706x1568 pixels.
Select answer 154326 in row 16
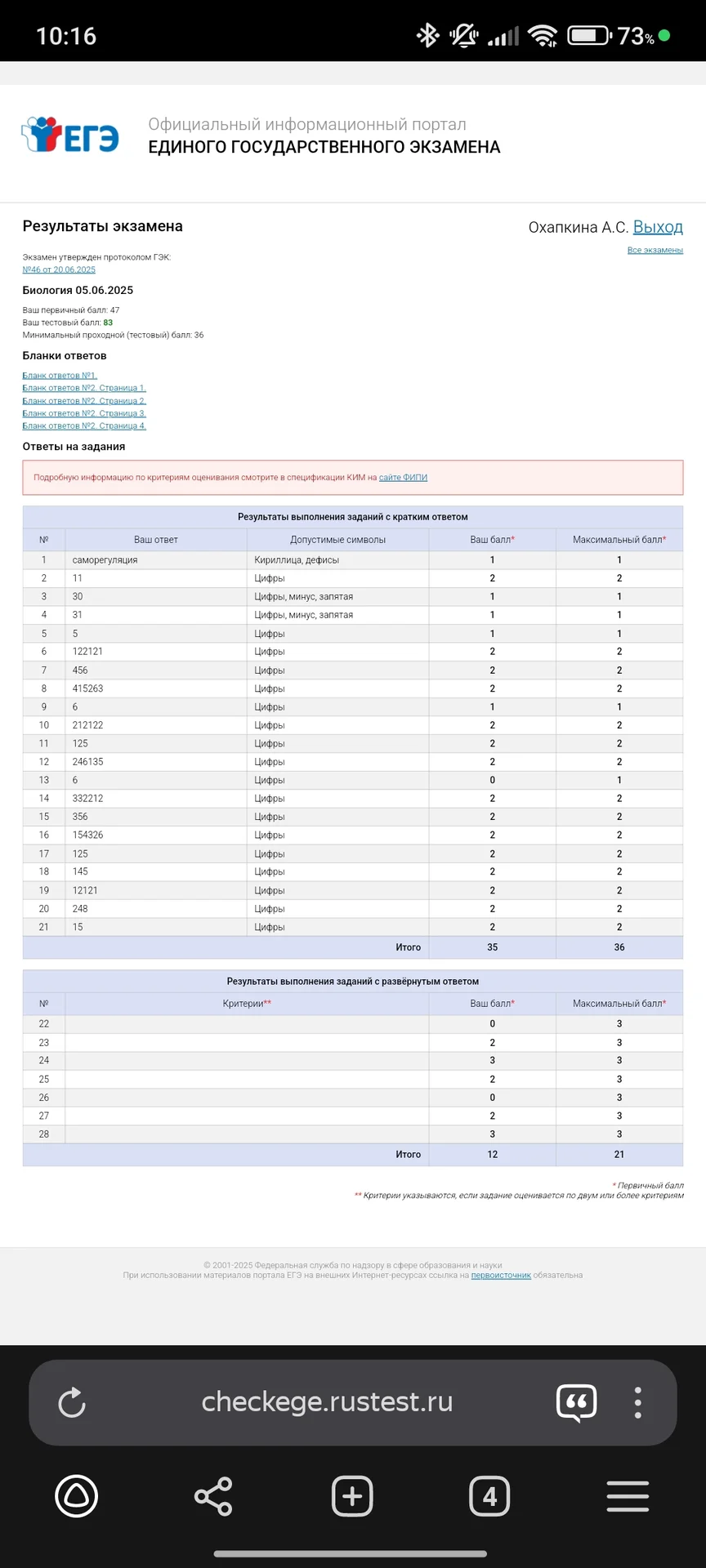pos(87,835)
